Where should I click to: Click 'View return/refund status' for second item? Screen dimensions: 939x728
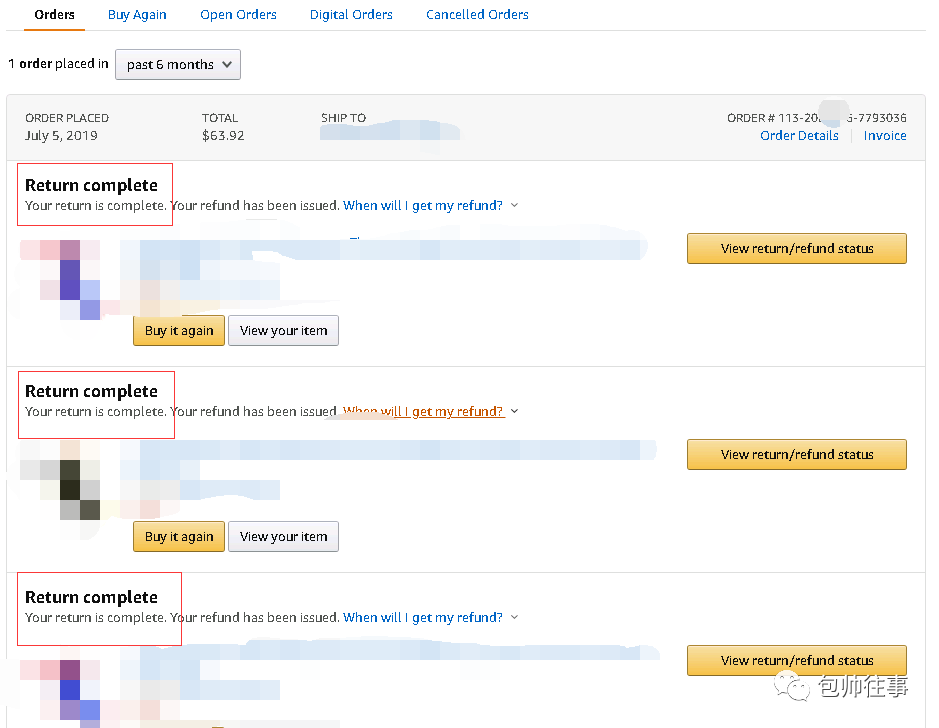coord(796,455)
